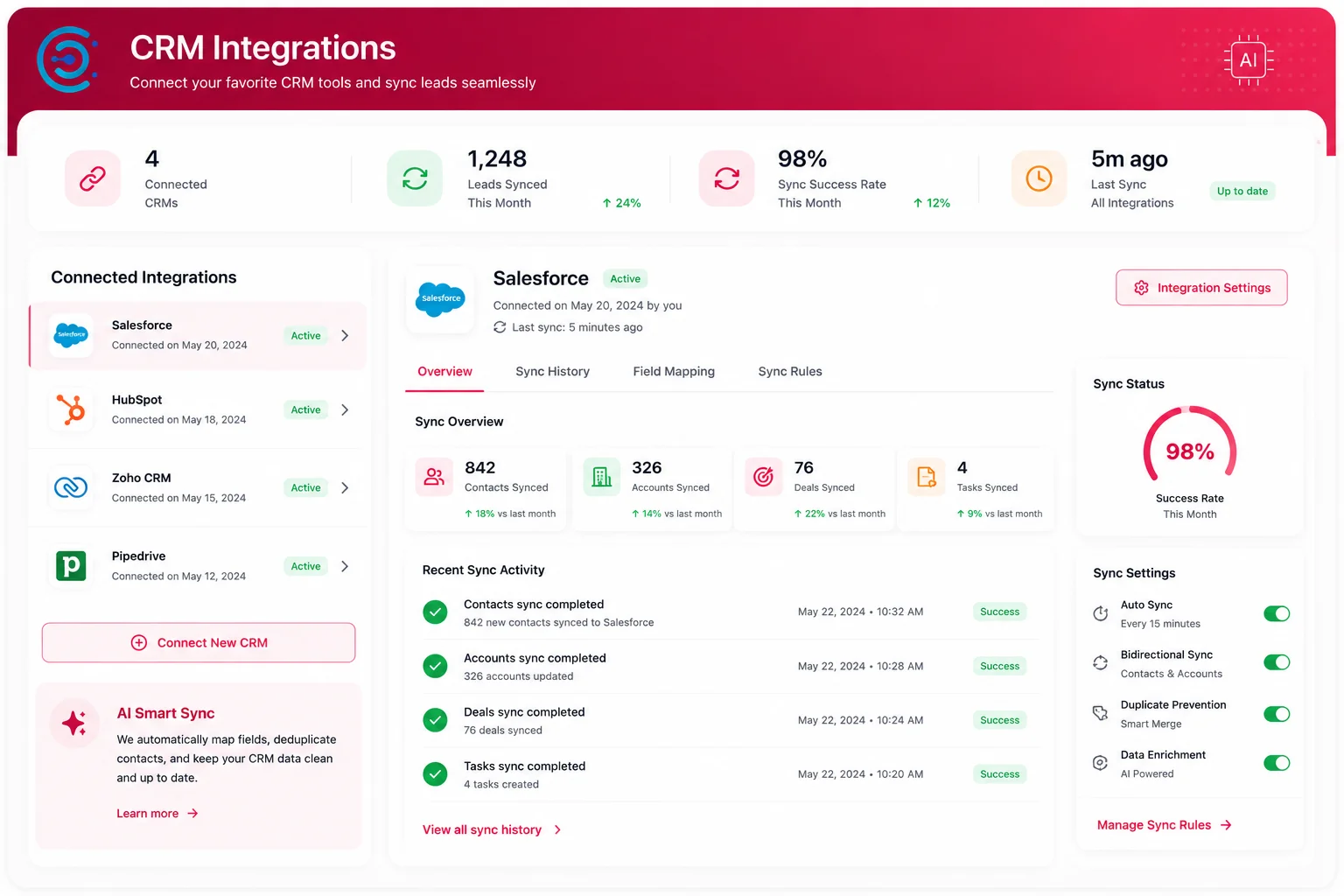This screenshot has height=896, width=1344.
Task: Click the Deals Synced target icon
Action: coord(764,477)
